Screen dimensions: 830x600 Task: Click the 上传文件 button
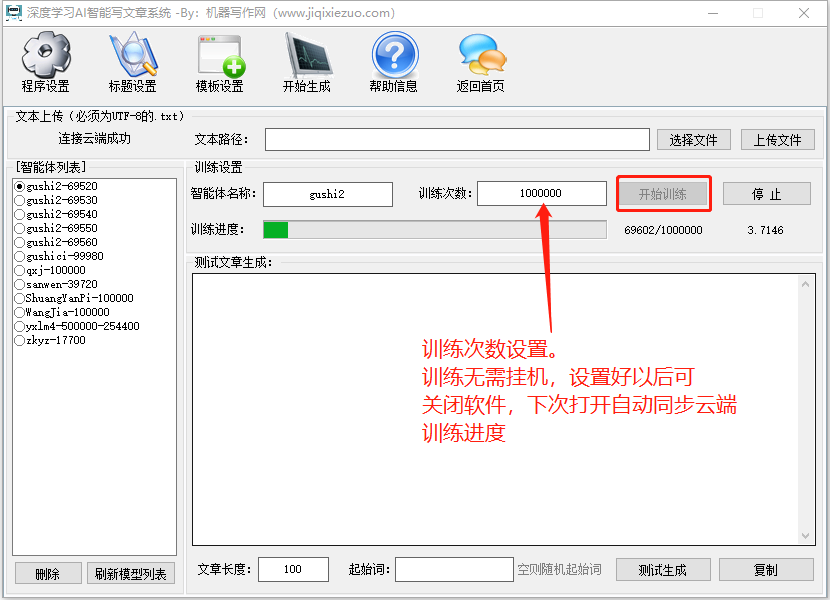point(777,140)
